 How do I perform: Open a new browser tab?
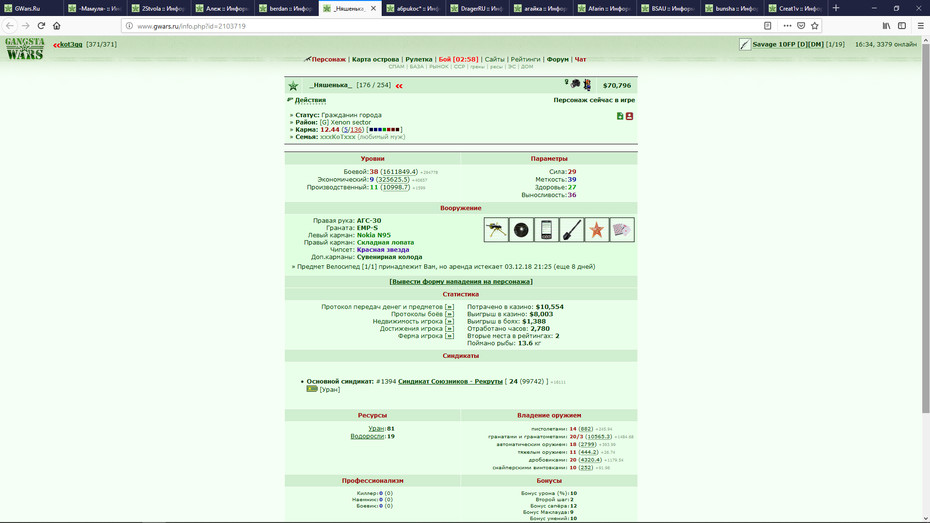(x=836, y=8)
